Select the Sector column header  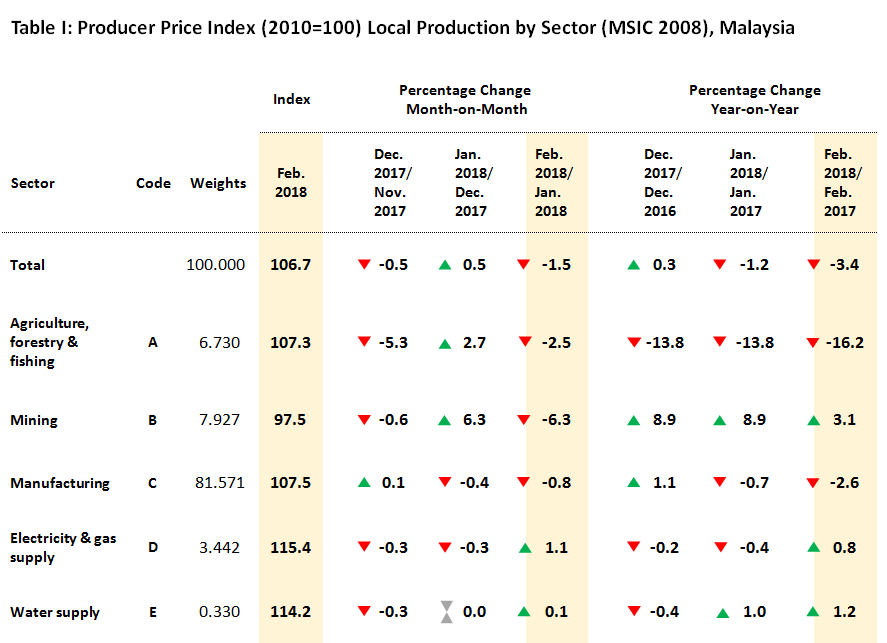33,183
